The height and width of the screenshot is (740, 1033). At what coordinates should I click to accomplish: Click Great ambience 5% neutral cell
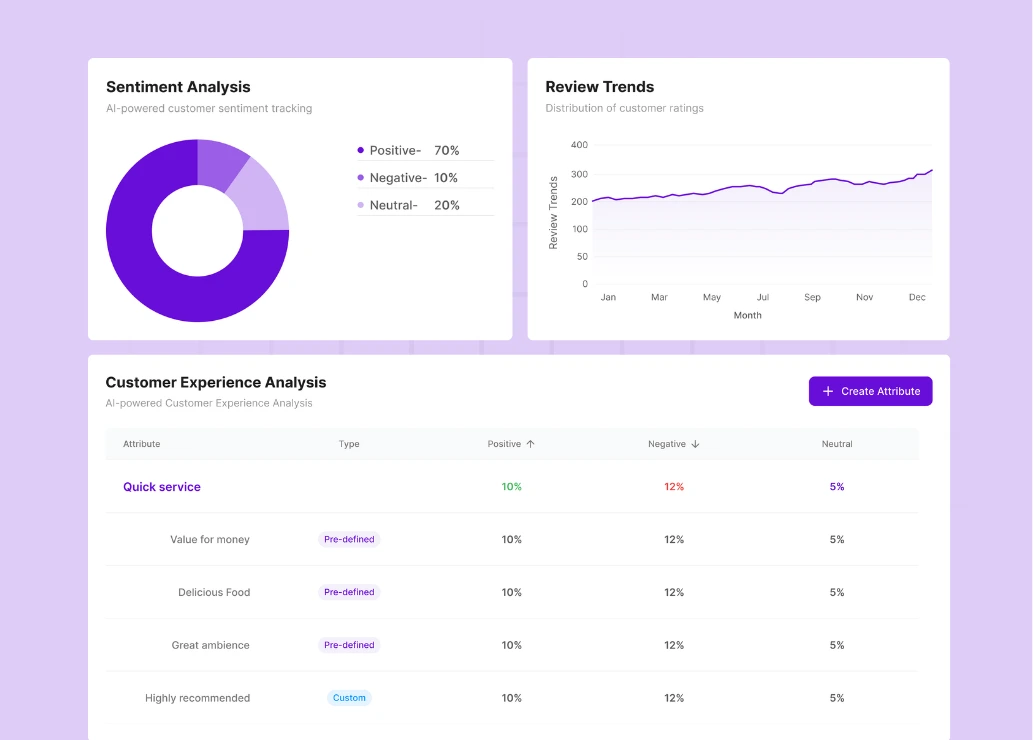point(837,644)
